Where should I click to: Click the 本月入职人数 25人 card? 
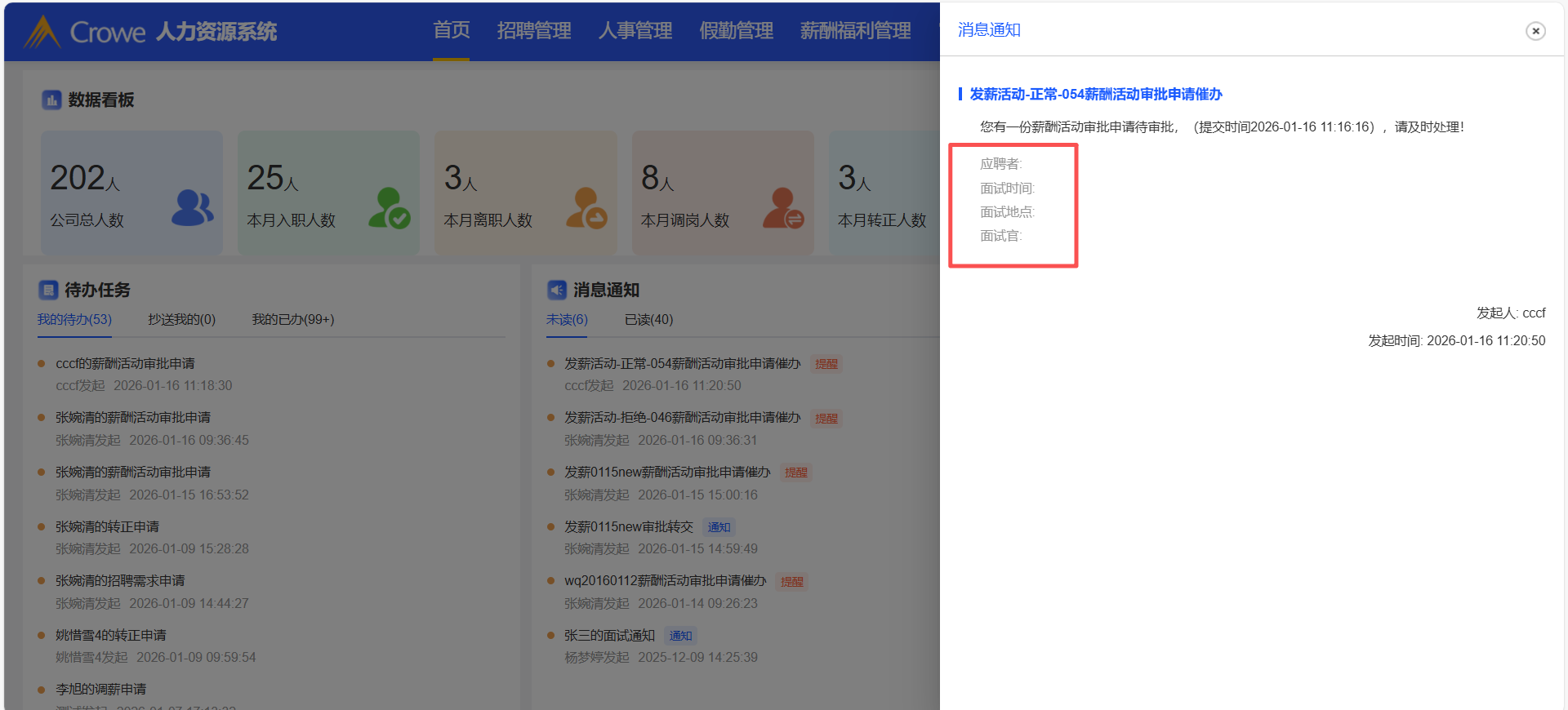328,193
